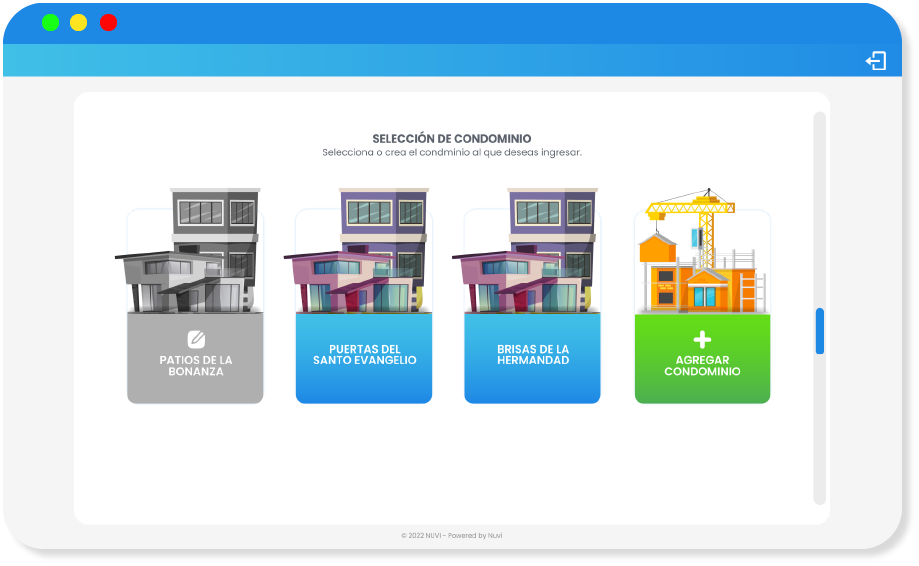Enter the Brisas de la Hermandad condominium
The image size is (919, 566).
click(x=532, y=356)
